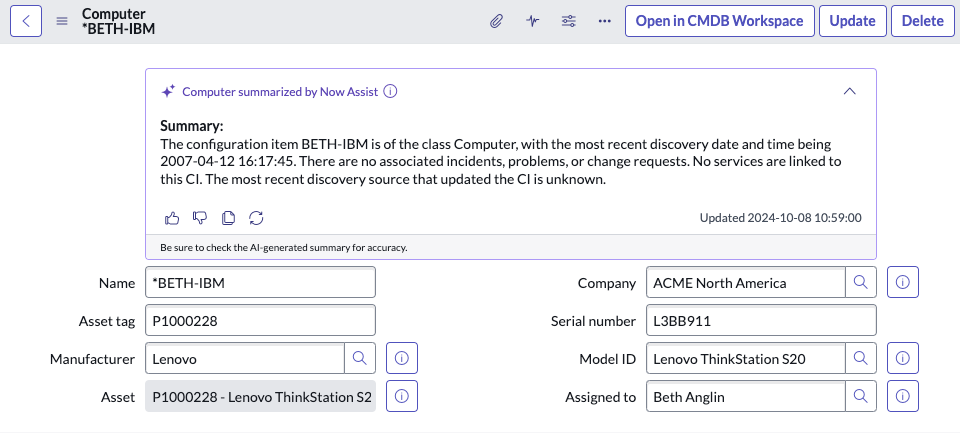Click the Manufacturer field containing Lenovo
Viewport: 960px width, 433px height.
pos(245,358)
